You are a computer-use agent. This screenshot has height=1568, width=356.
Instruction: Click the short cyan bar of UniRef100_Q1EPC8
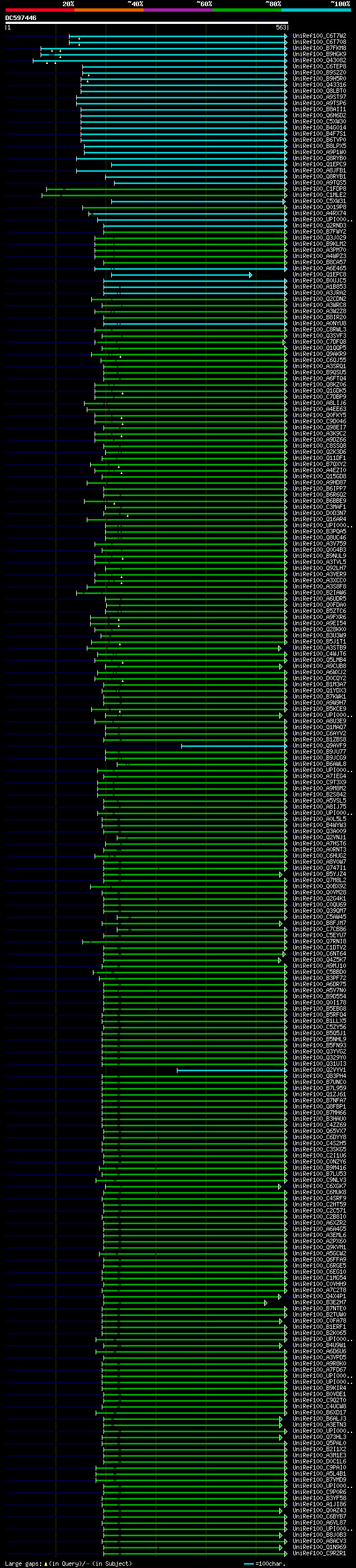181,275
